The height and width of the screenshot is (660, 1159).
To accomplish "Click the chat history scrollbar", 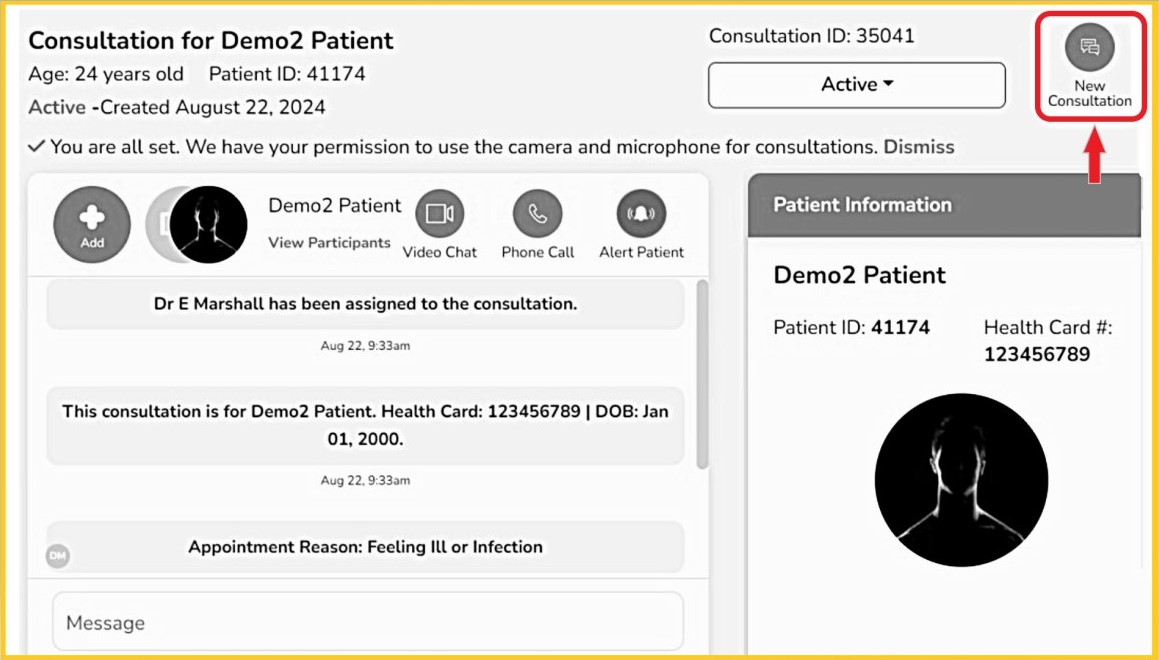I will point(702,375).
